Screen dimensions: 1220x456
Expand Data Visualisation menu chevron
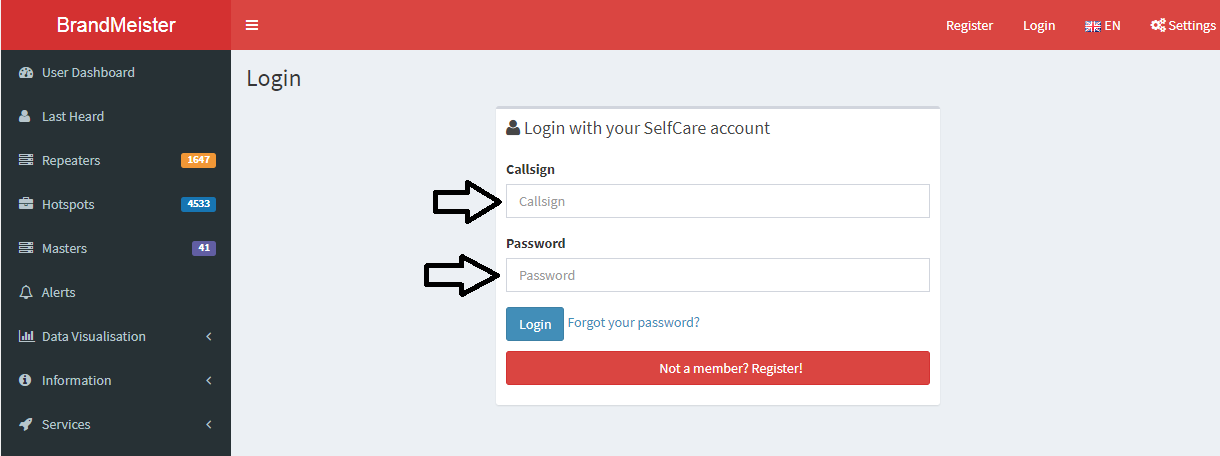pyautogui.click(x=209, y=337)
